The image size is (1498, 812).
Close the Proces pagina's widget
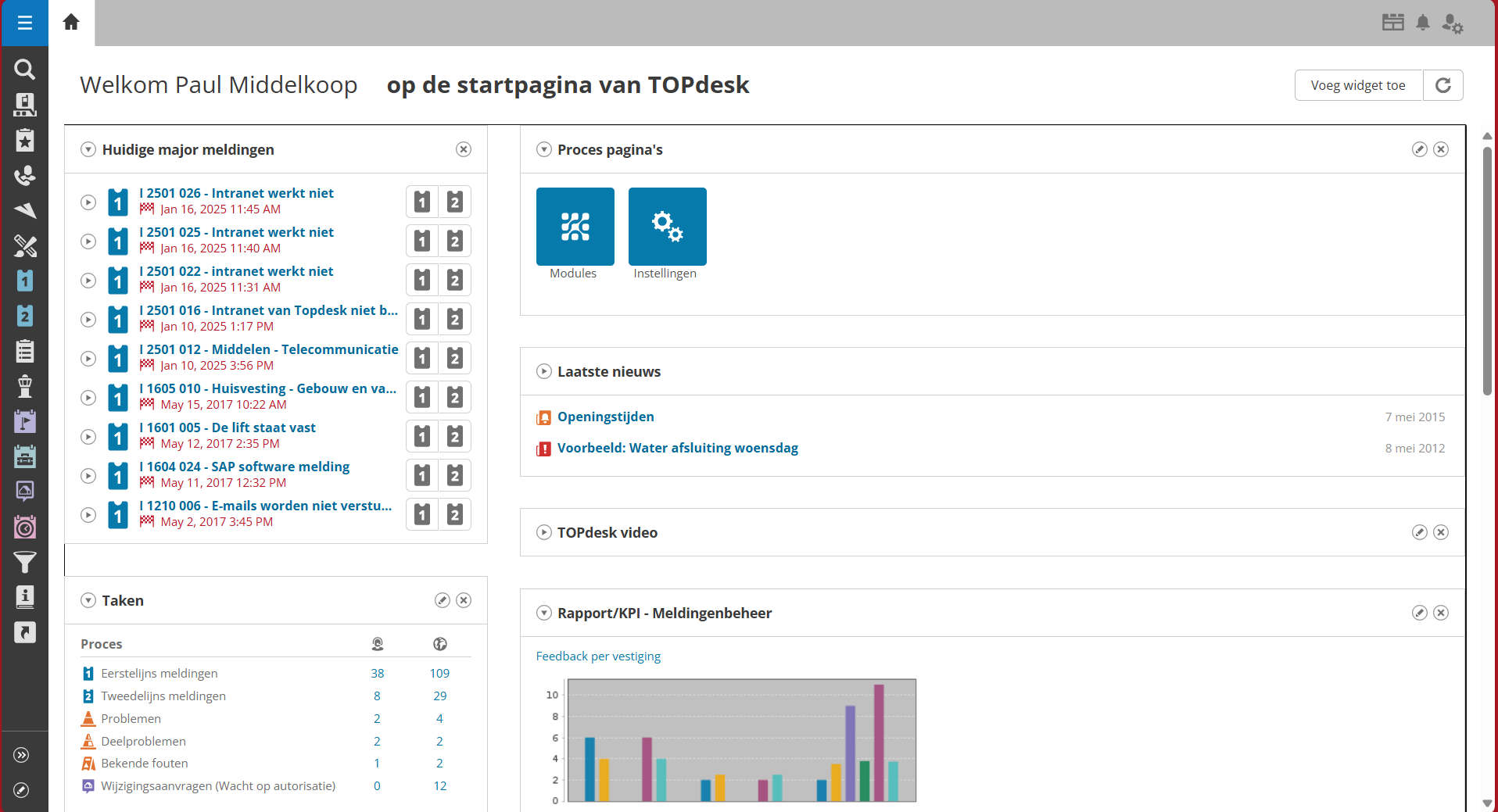point(1441,149)
